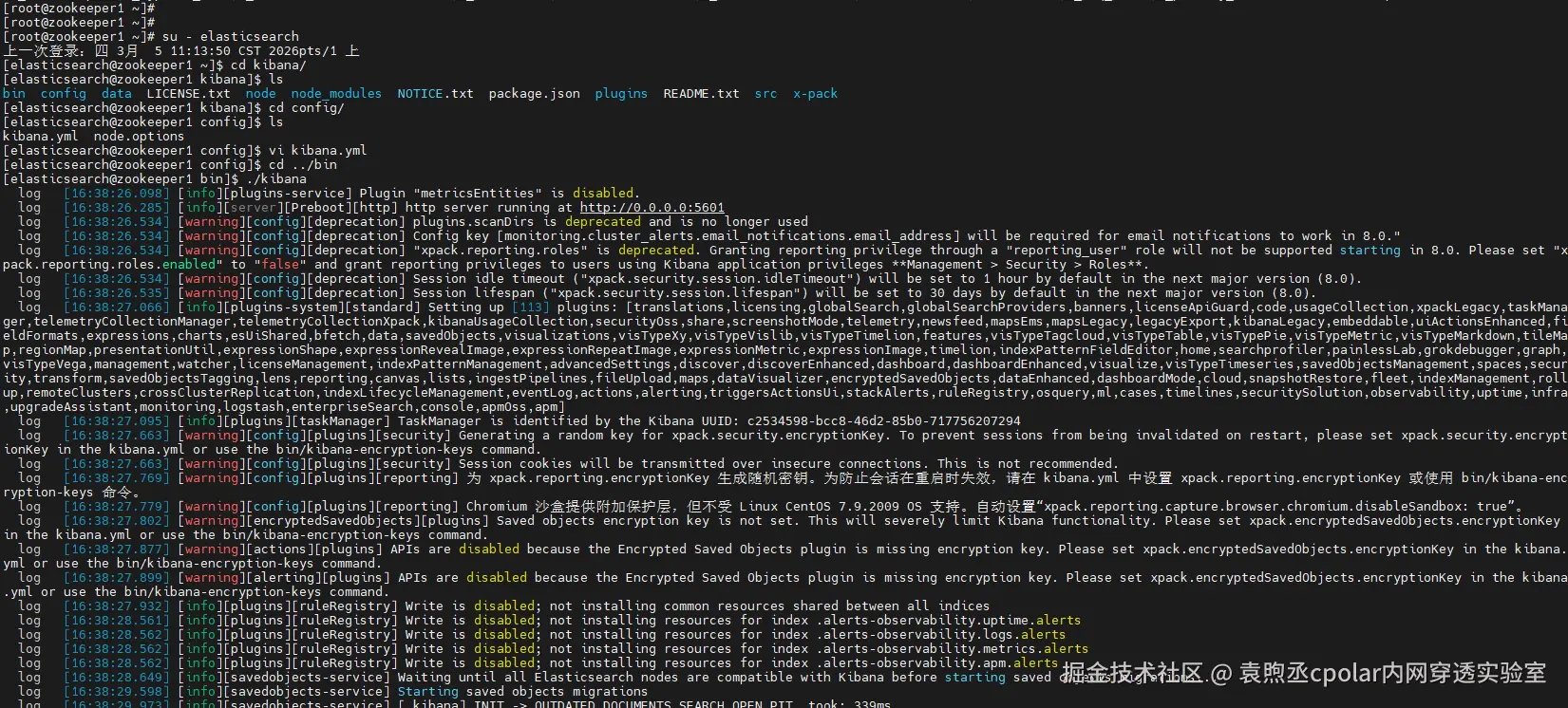The width and height of the screenshot is (1568, 708).
Task: Click timestamp 16:38:28.649 log entry
Action: (116, 677)
